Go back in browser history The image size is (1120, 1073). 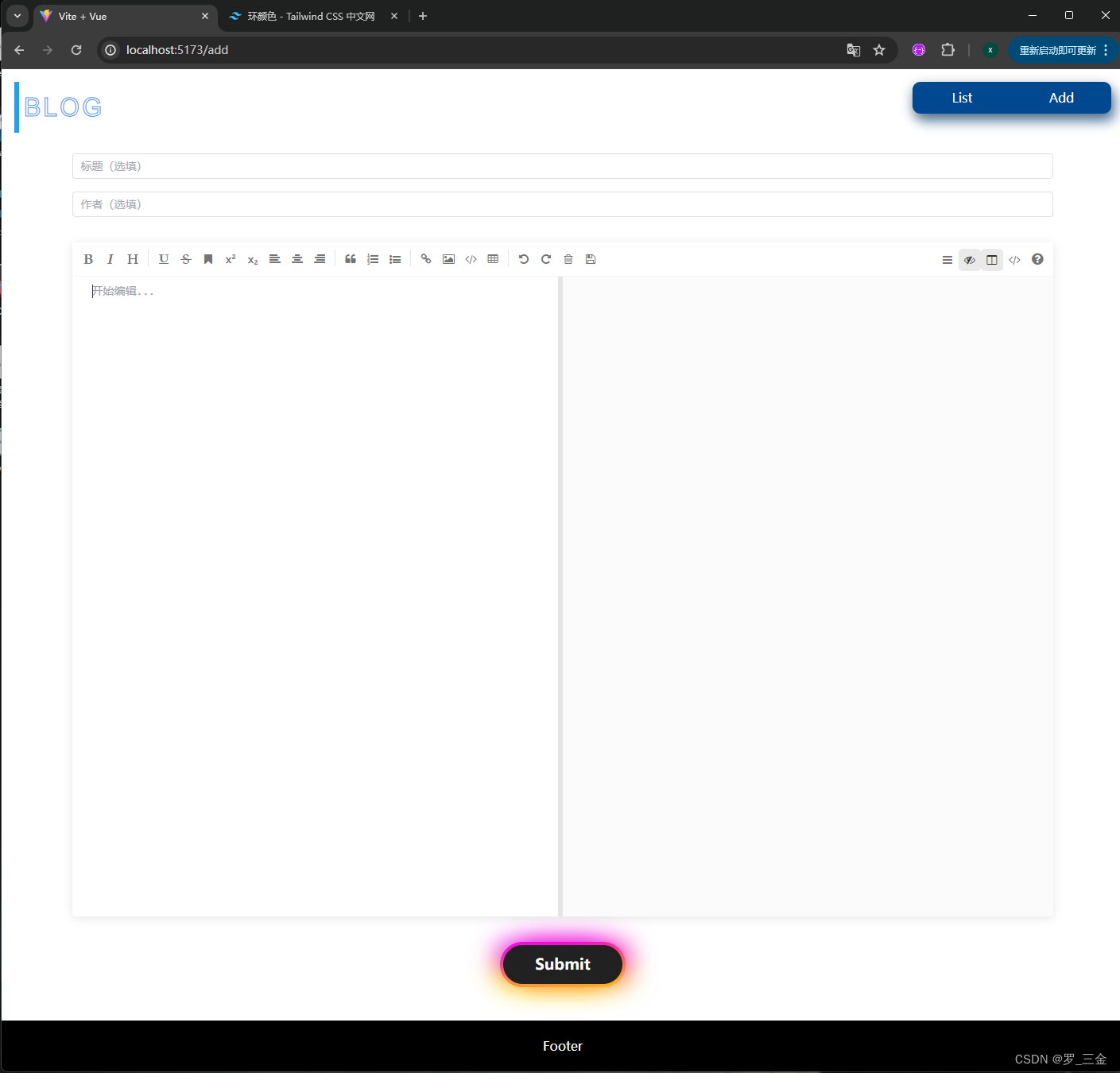point(19,50)
